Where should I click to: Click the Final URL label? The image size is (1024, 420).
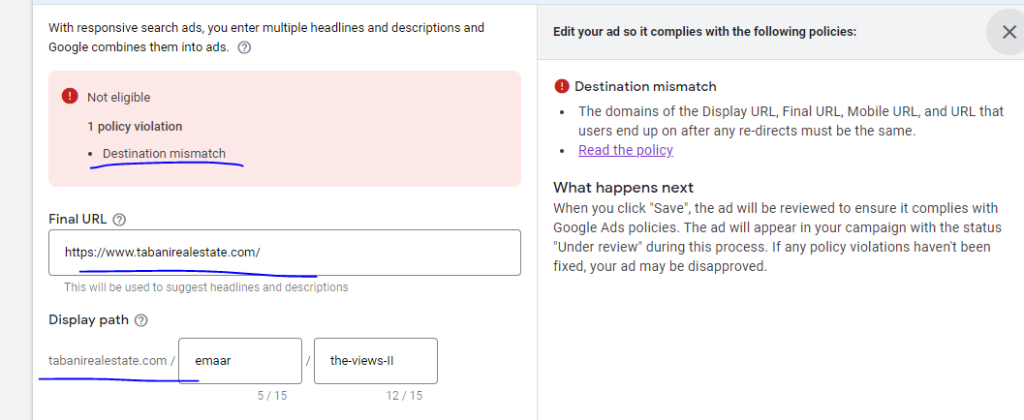[78, 219]
